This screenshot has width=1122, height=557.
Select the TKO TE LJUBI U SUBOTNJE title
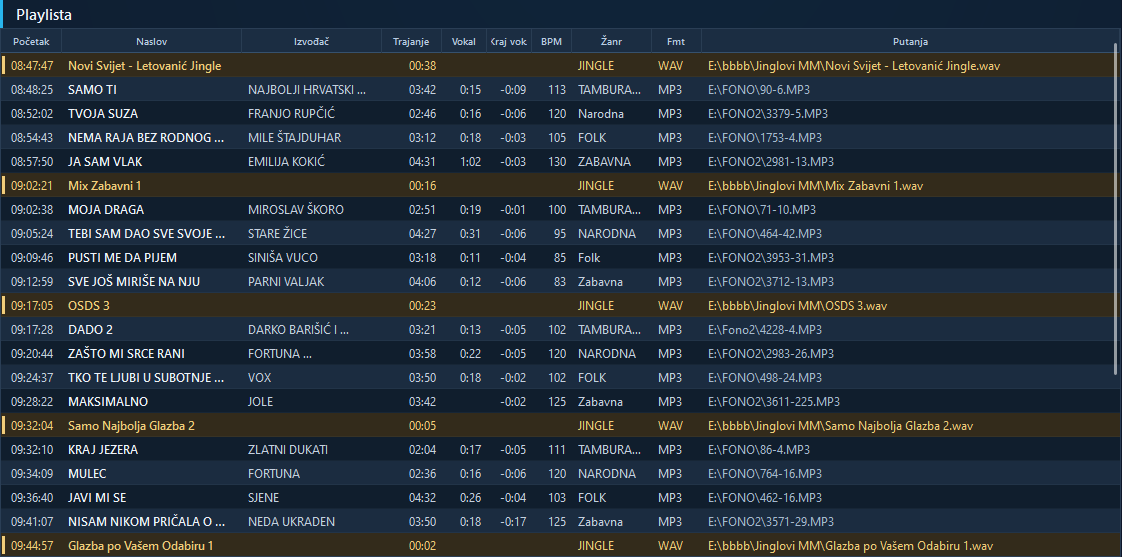[x=146, y=377]
